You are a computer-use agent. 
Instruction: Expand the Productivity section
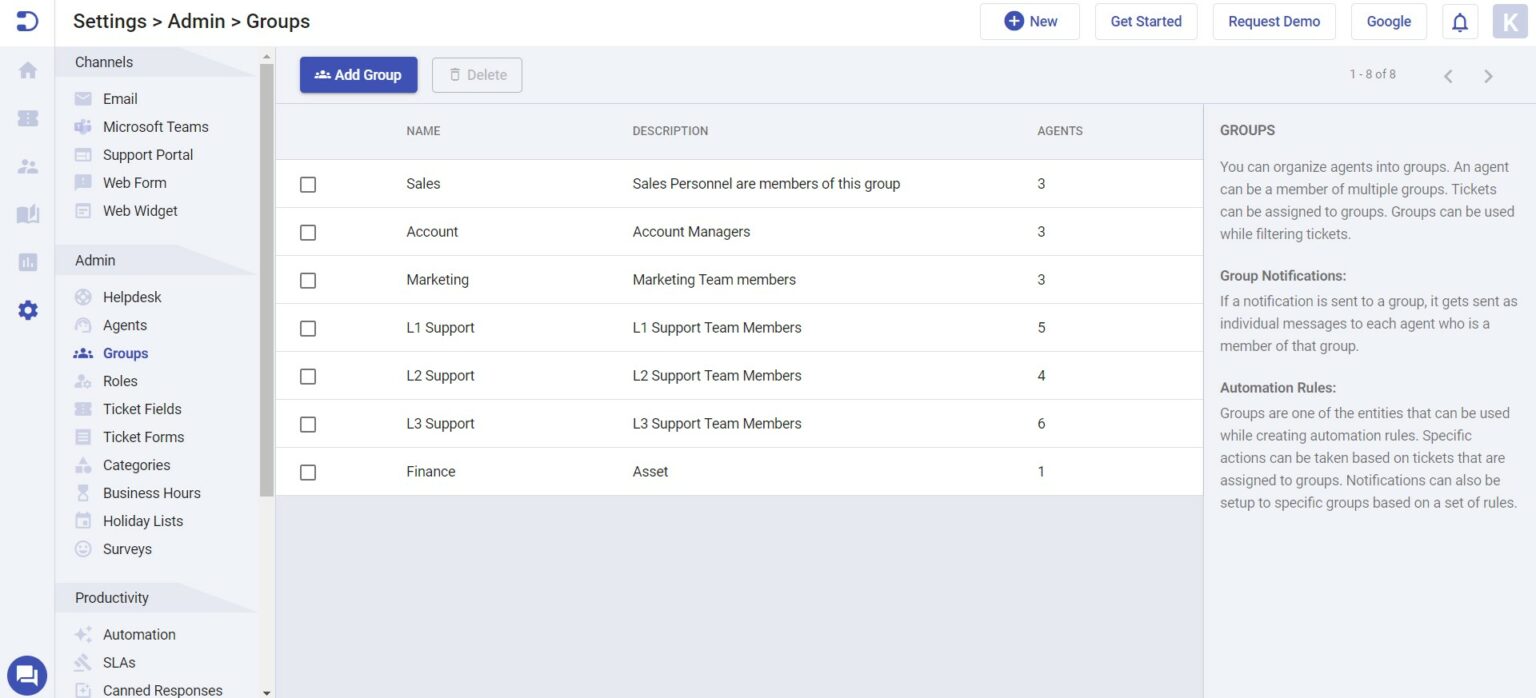[x=110, y=597]
